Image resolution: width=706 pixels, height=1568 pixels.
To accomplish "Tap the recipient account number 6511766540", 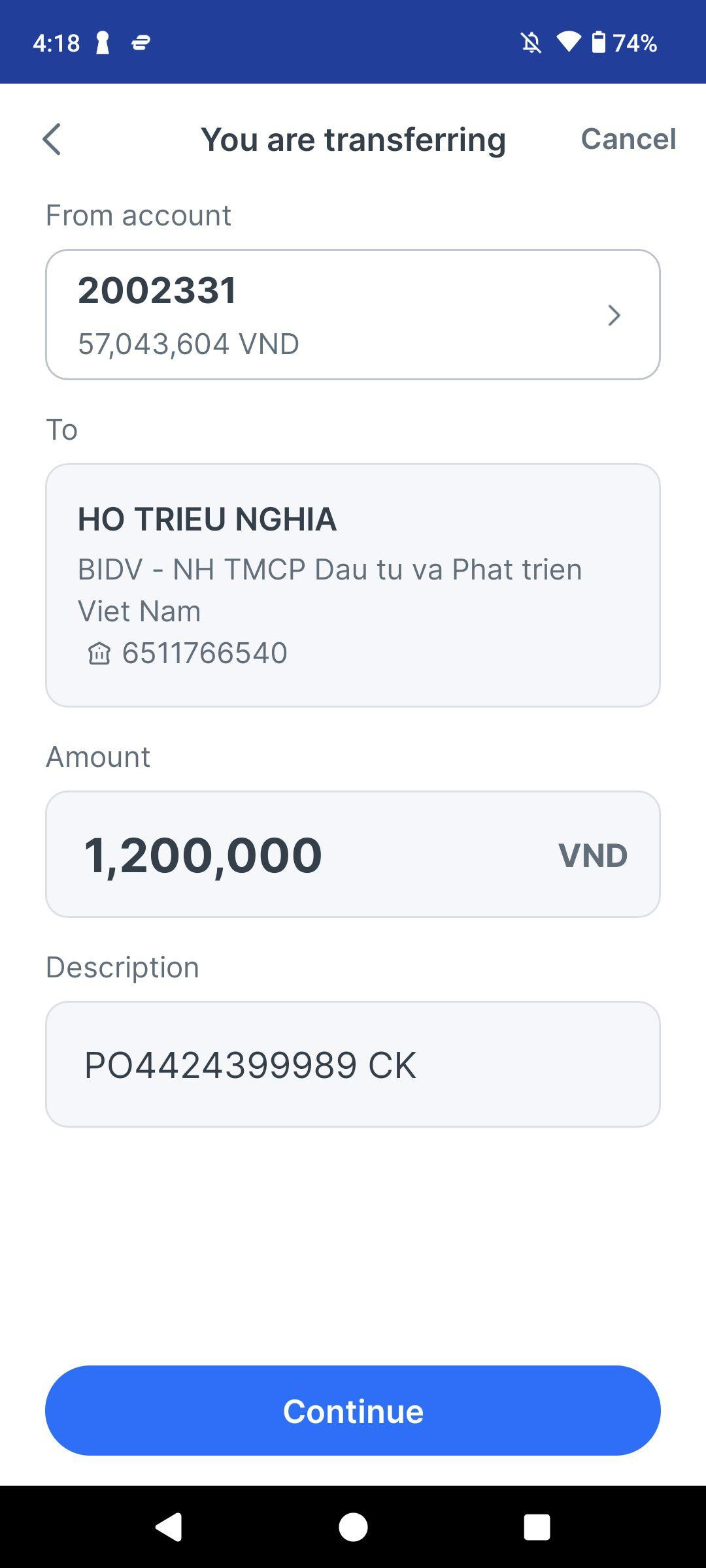I will click(205, 653).
